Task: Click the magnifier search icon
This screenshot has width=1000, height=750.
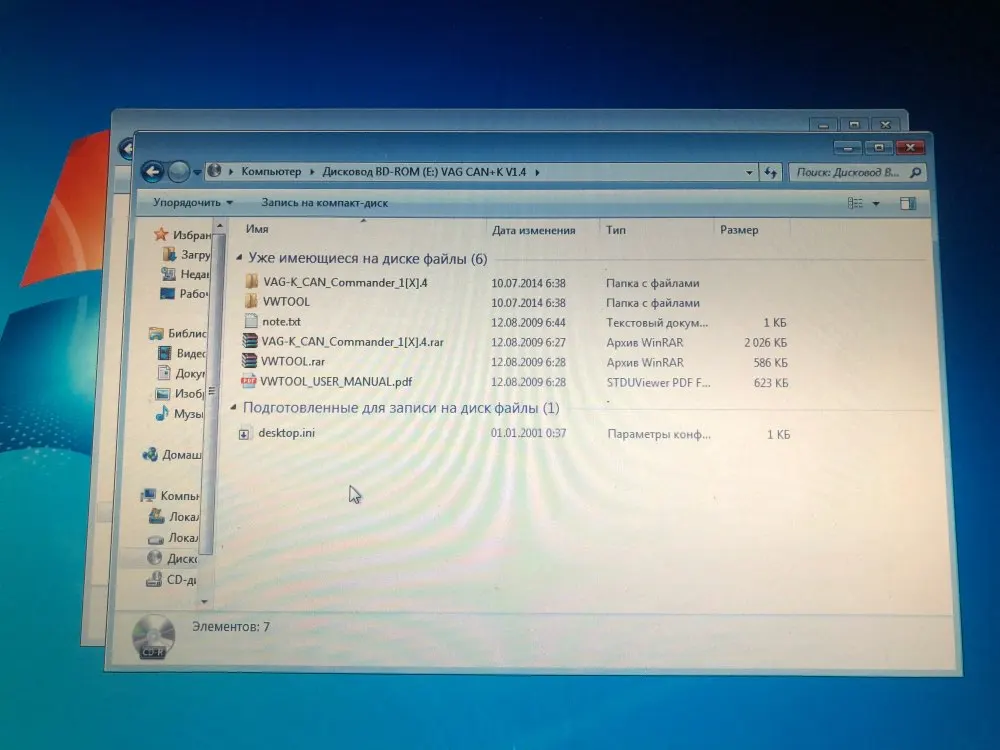Action: click(915, 172)
